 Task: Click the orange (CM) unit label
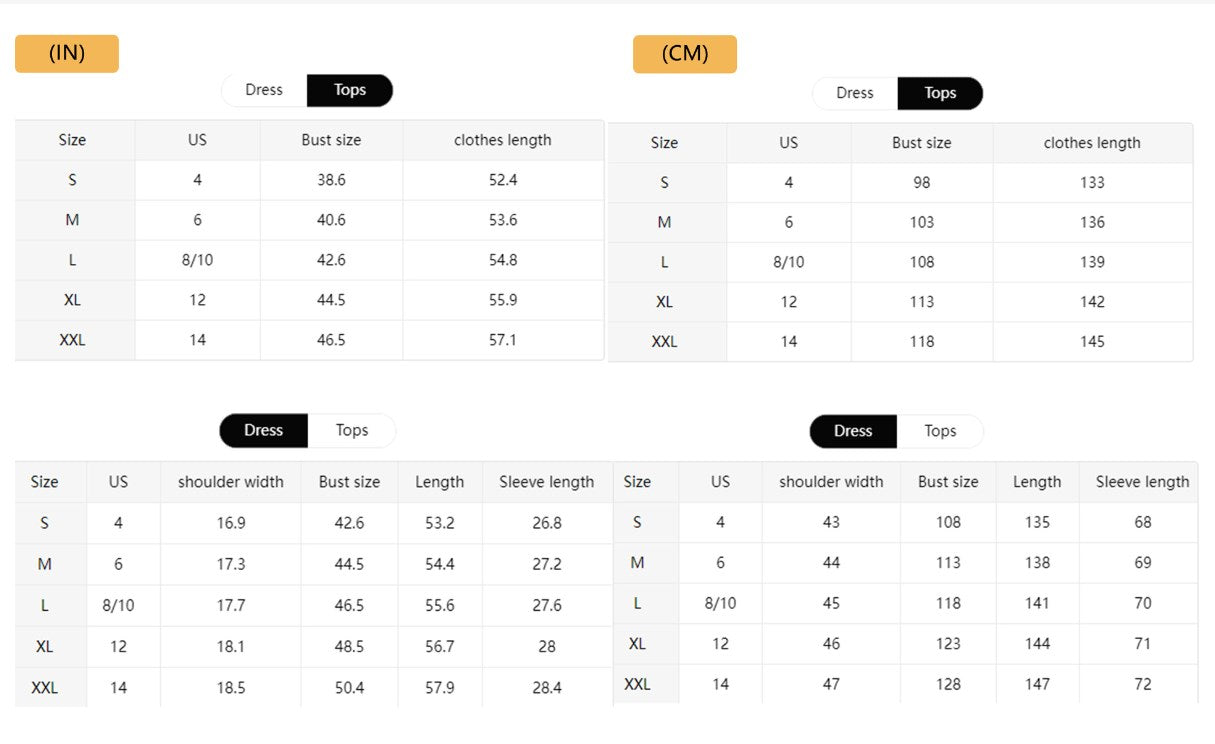(685, 54)
